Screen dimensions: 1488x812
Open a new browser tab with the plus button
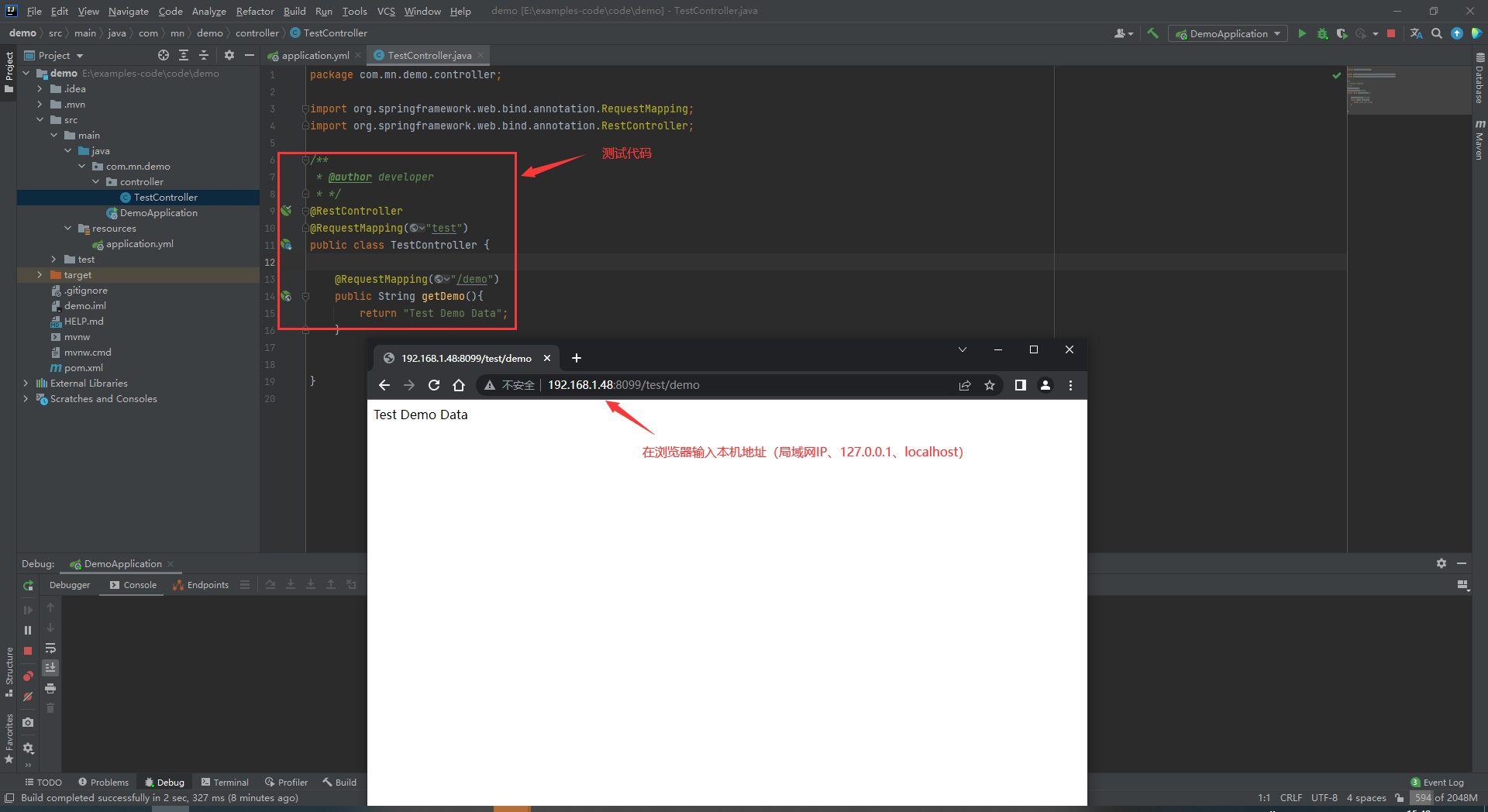[x=577, y=358]
